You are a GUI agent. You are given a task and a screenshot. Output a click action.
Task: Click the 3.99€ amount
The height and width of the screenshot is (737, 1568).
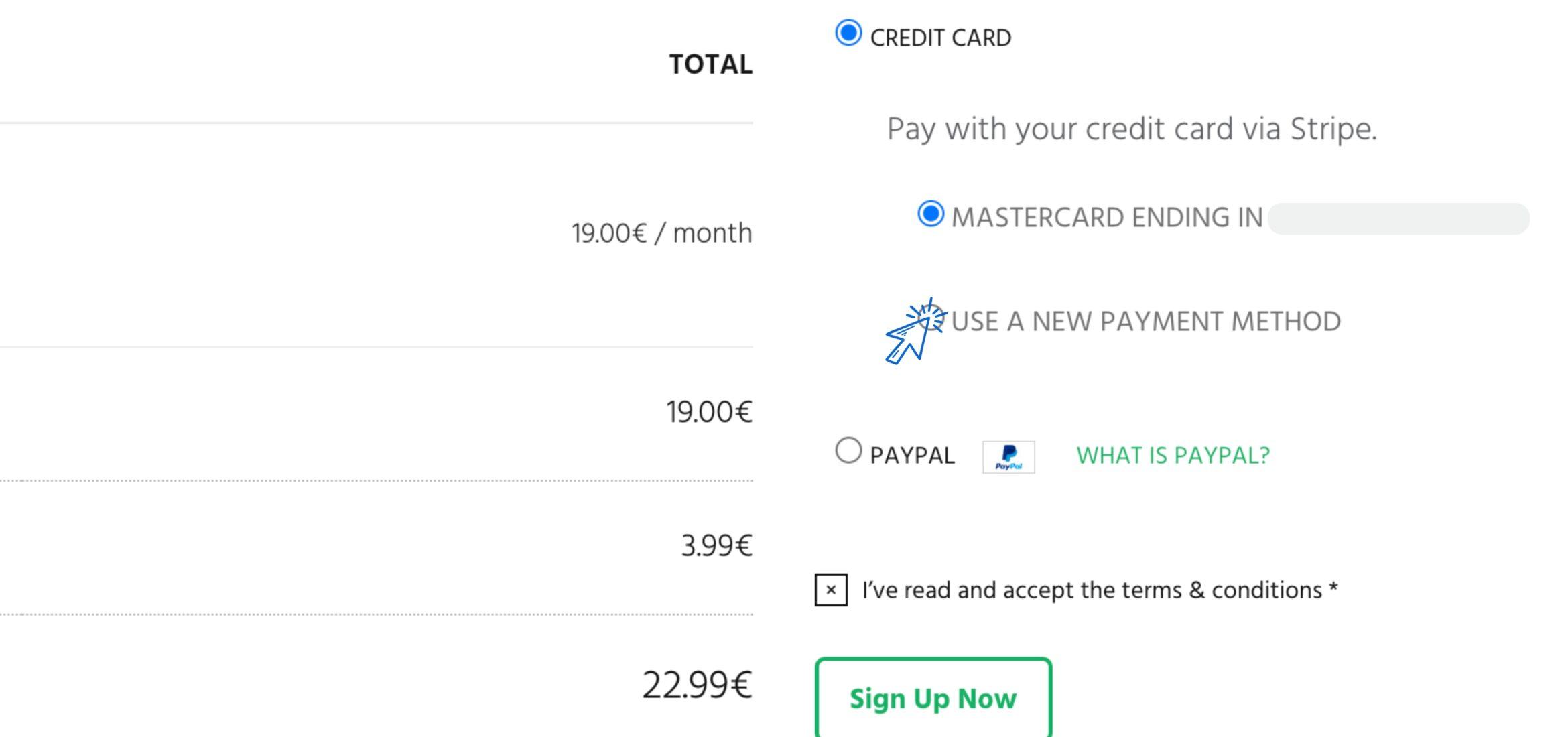[716, 545]
